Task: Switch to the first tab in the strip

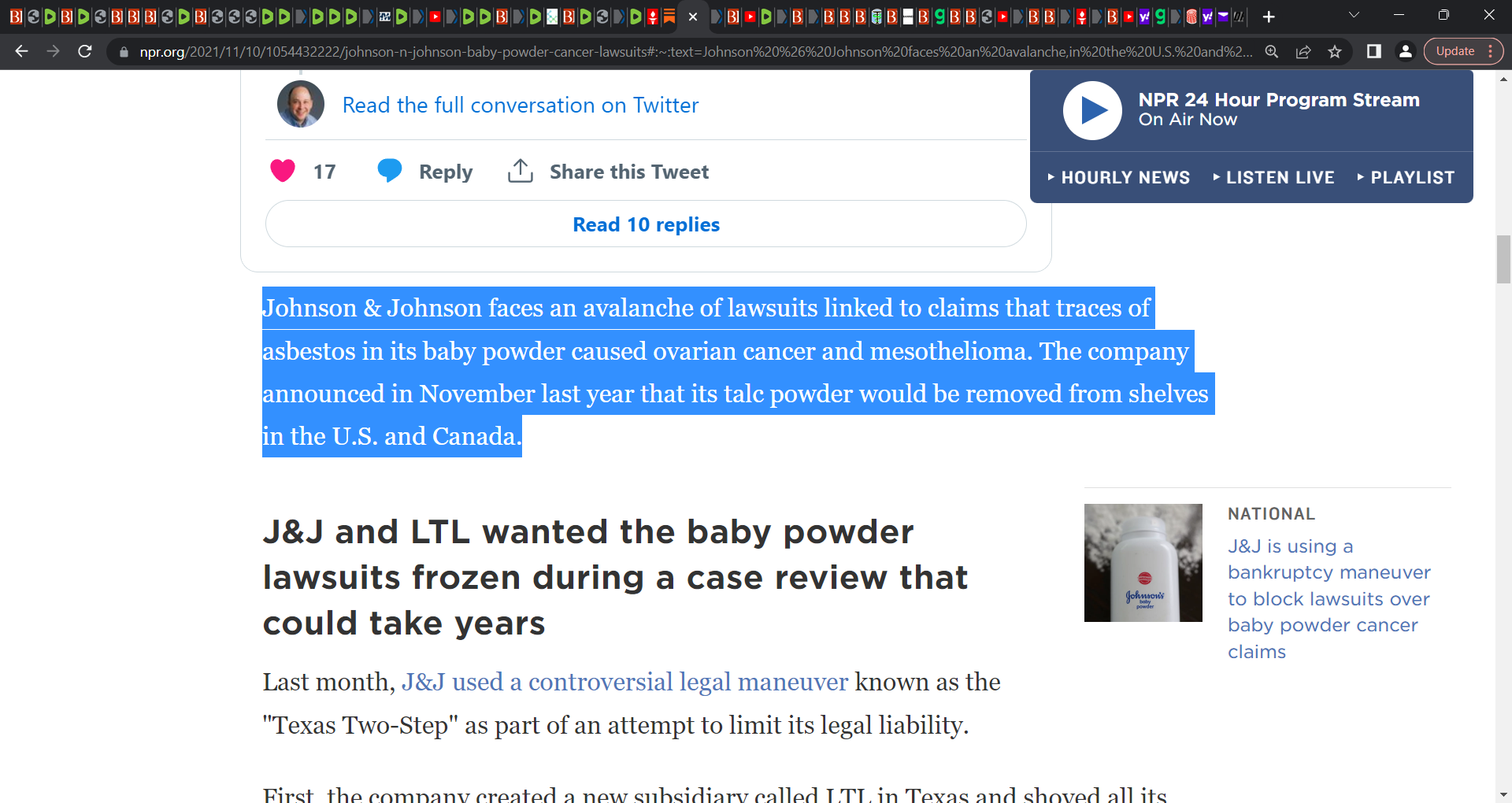Action: (16, 17)
